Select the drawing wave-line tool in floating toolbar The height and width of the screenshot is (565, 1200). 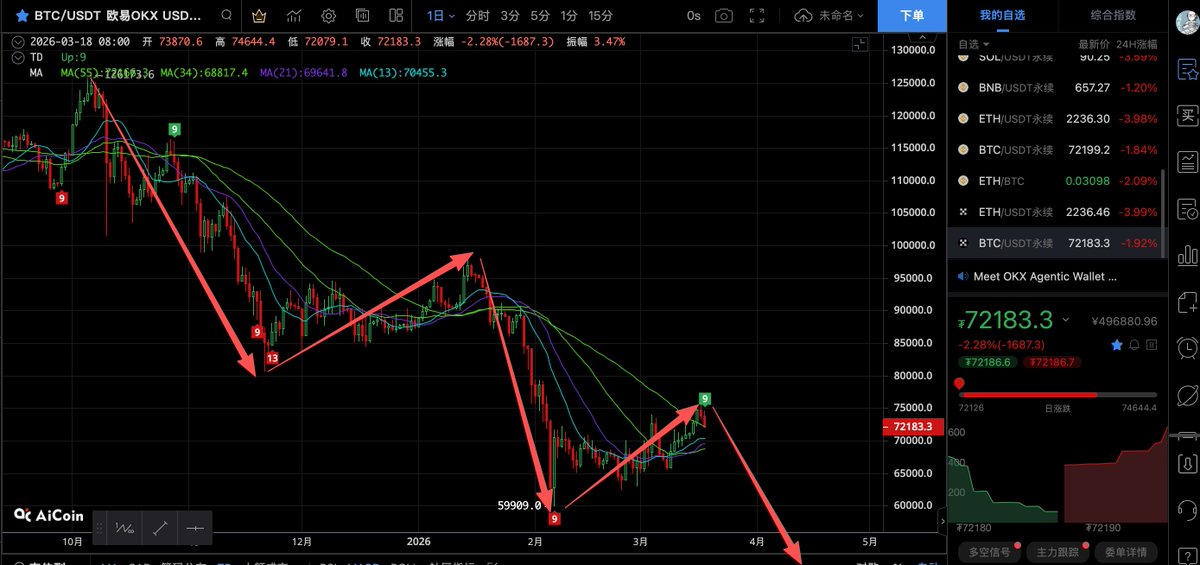pos(124,528)
